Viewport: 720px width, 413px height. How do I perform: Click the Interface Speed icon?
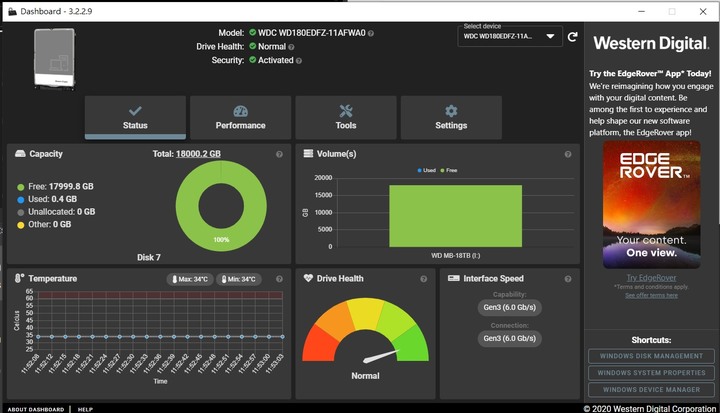coord(453,278)
